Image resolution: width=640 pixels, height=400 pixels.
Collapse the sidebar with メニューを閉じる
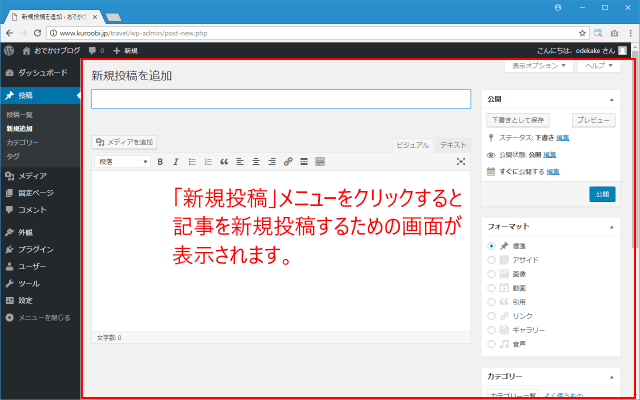tap(38, 318)
